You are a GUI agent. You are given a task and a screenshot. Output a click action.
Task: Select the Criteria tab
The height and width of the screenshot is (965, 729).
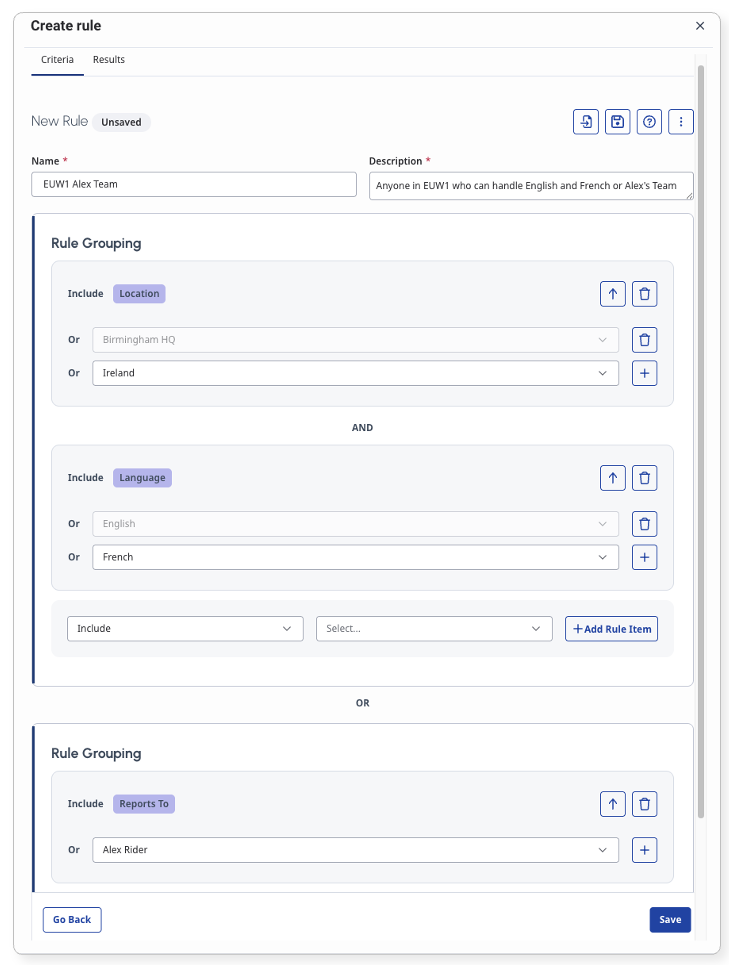coord(57,60)
